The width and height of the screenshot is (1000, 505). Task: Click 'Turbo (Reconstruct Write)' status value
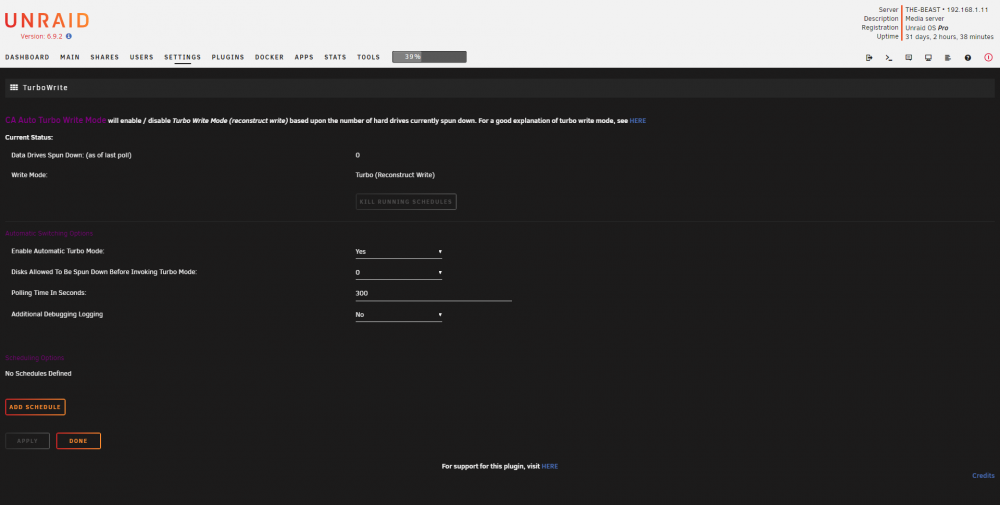(395, 175)
